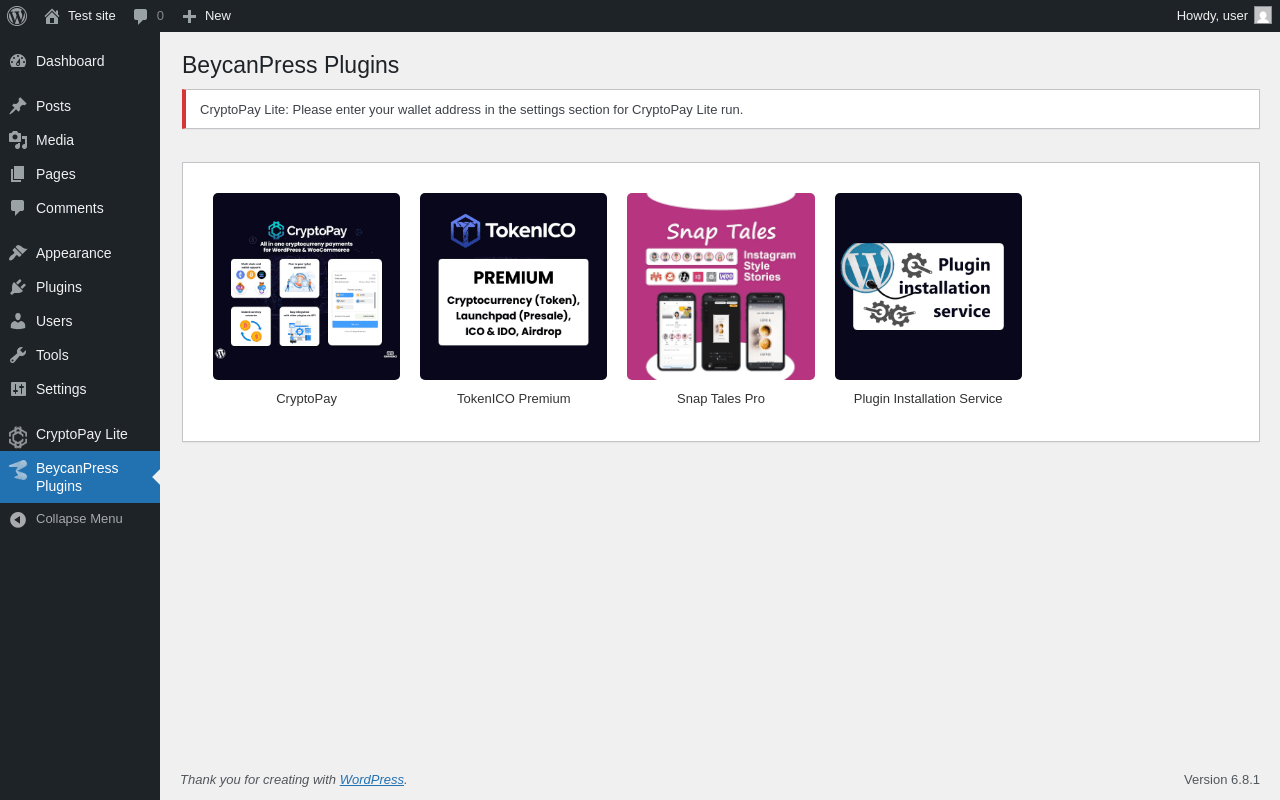Viewport: 1280px width, 800px height.
Task: Open the Tools menu
Action: point(80,355)
